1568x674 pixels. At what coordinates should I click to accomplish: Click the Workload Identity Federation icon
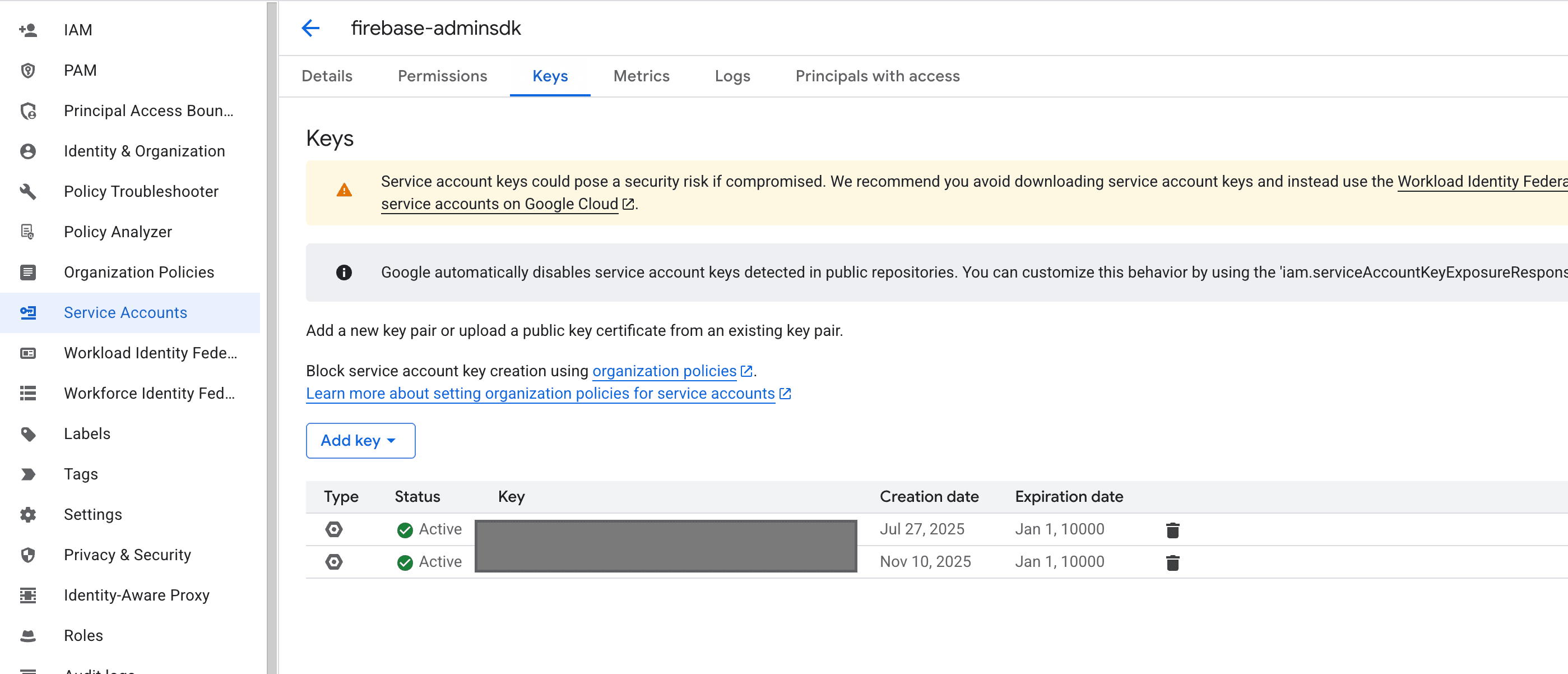[28, 353]
